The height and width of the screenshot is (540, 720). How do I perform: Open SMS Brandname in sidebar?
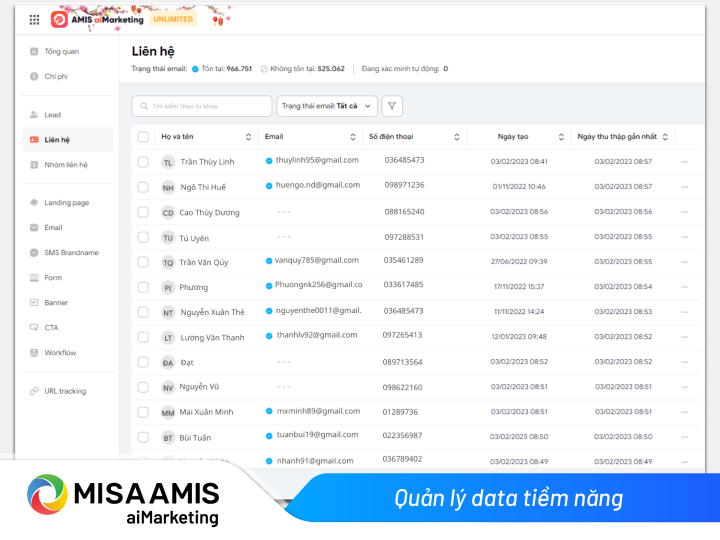67,253
